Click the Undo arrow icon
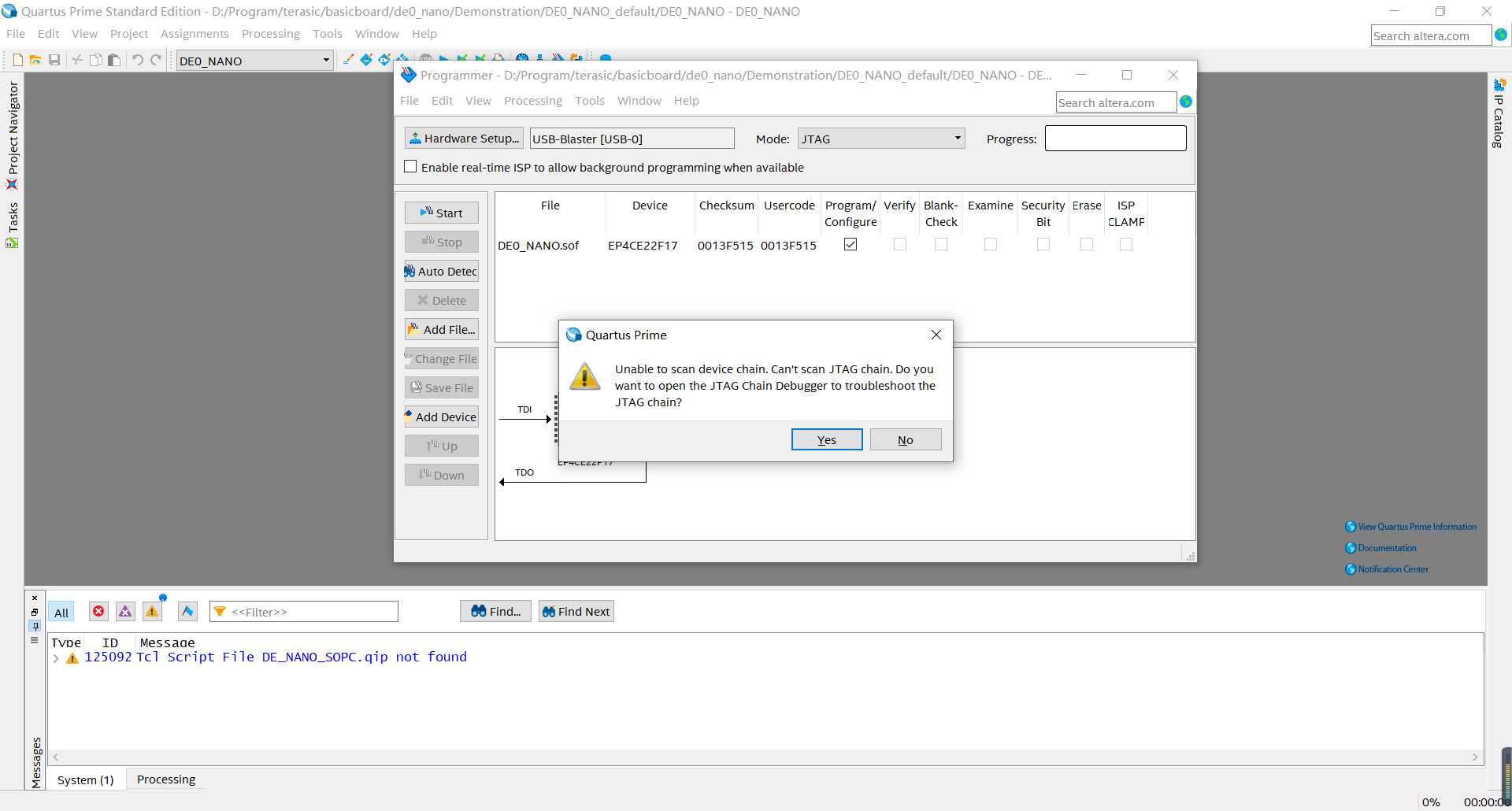The width and height of the screenshot is (1512, 811). (137, 60)
